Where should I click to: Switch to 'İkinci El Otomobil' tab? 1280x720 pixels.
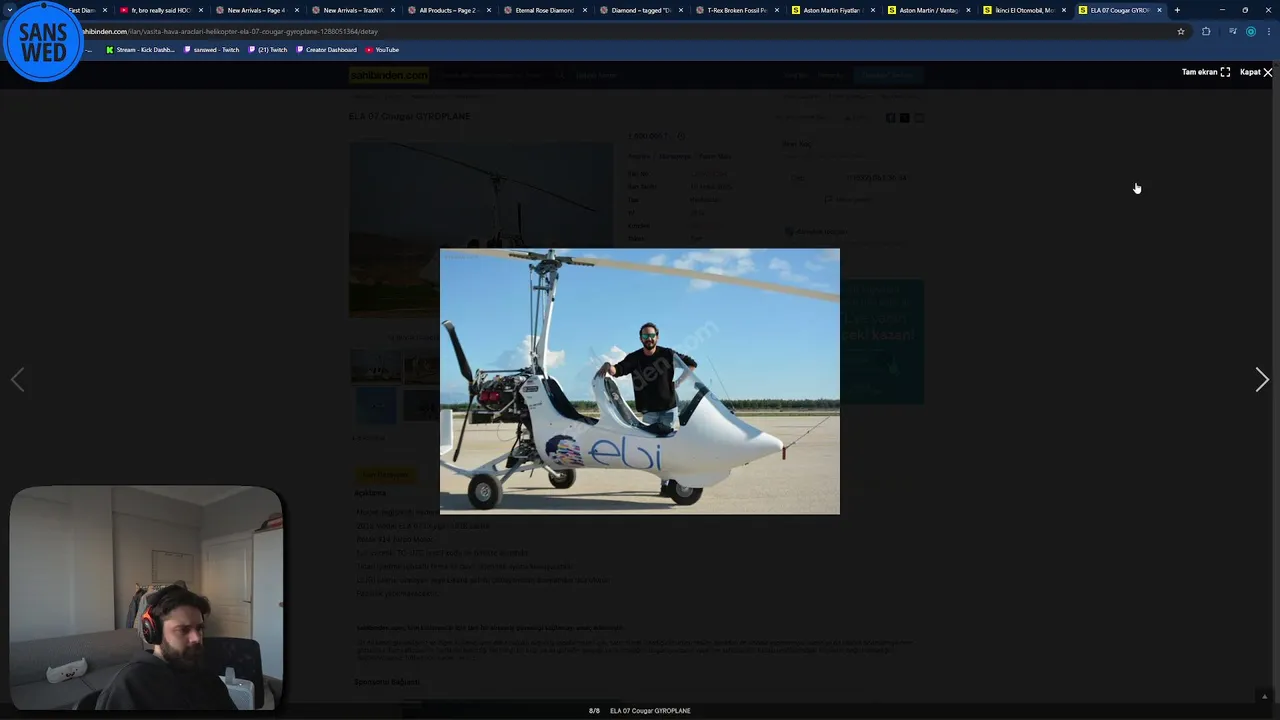pyautogui.click(x=1024, y=10)
